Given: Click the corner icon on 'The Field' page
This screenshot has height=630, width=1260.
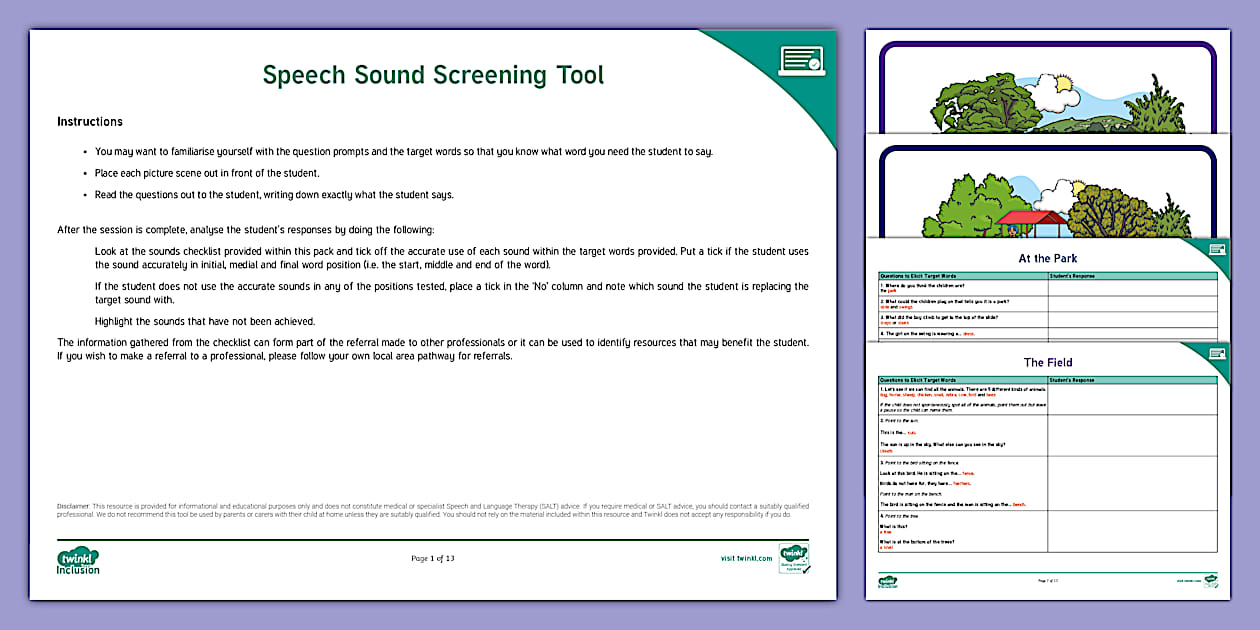Looking at the screenshot, I should (1216, 353).
